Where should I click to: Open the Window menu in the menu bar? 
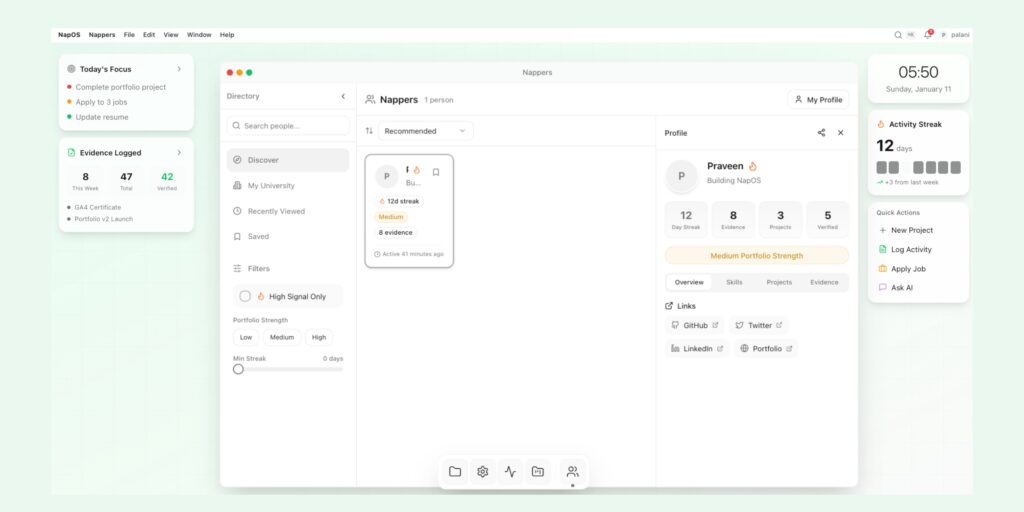[x=199, y=35]
